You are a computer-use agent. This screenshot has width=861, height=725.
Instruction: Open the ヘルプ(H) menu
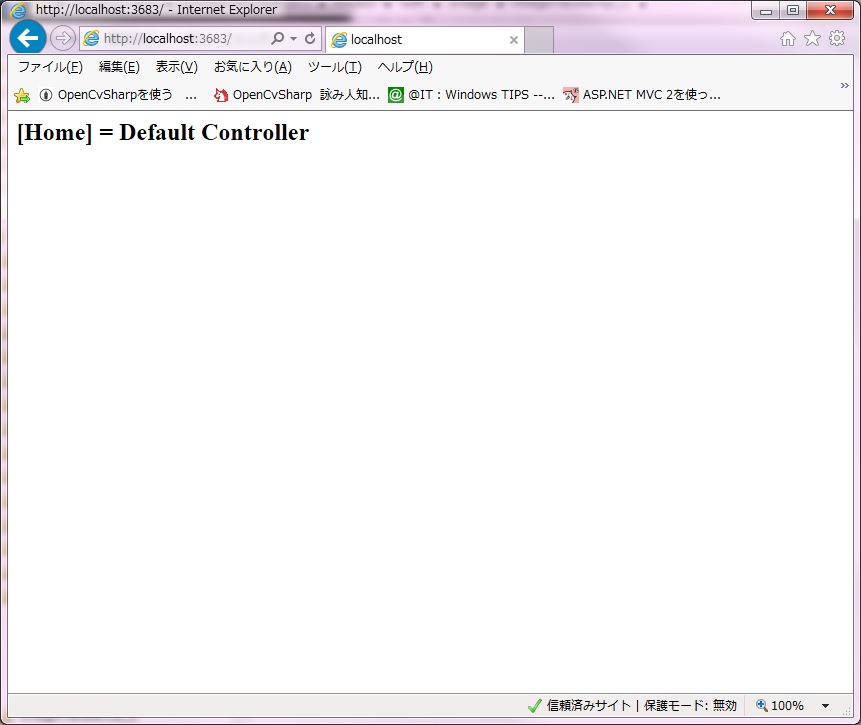pos(405,67)
